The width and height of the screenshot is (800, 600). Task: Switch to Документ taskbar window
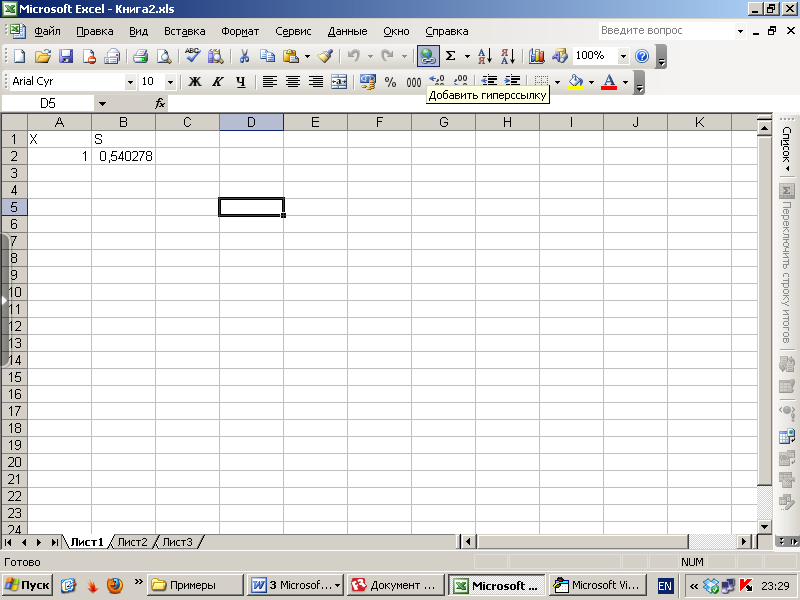click(x=395, y=585)
